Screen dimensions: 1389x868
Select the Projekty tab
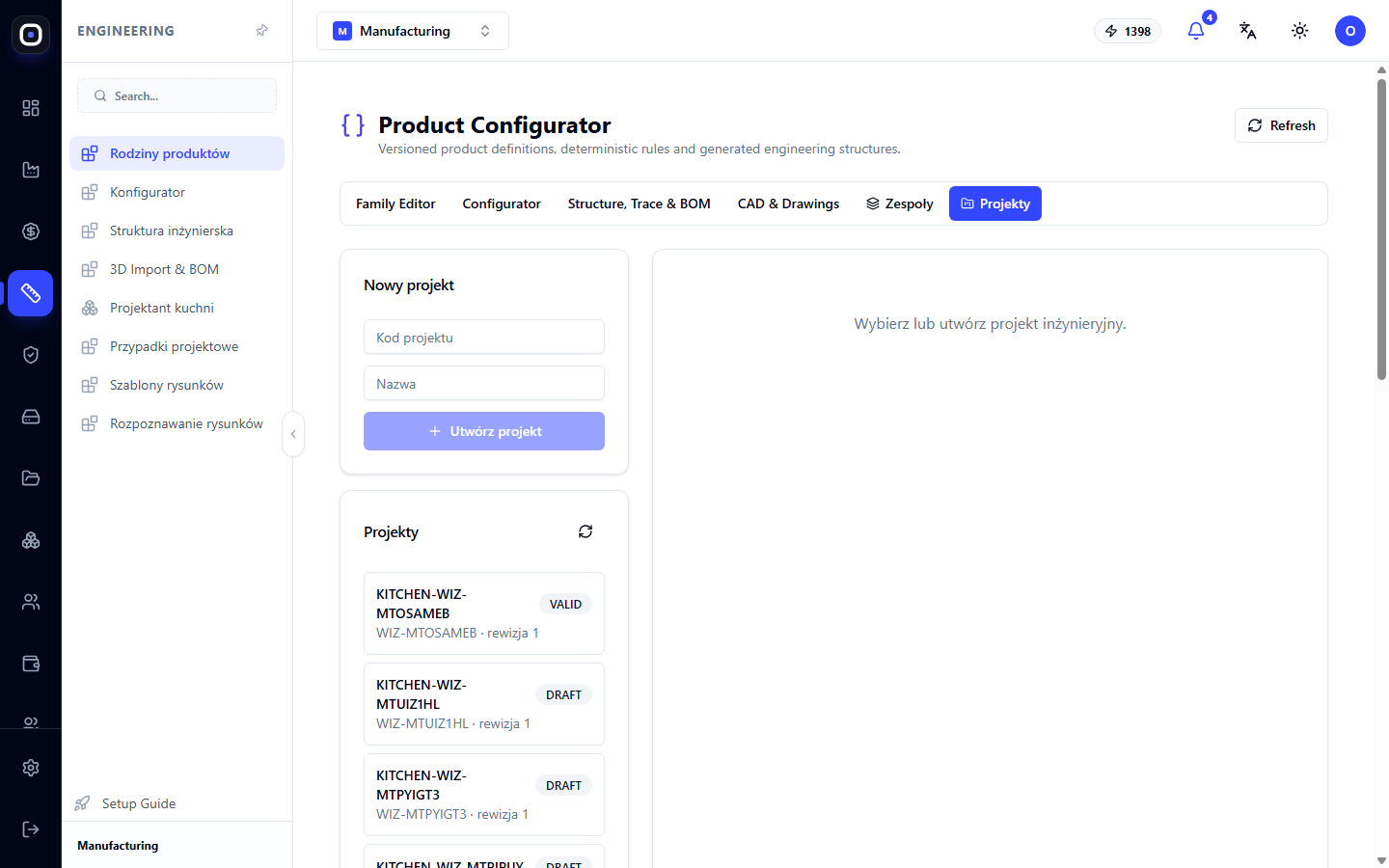(x=995, y=203)
